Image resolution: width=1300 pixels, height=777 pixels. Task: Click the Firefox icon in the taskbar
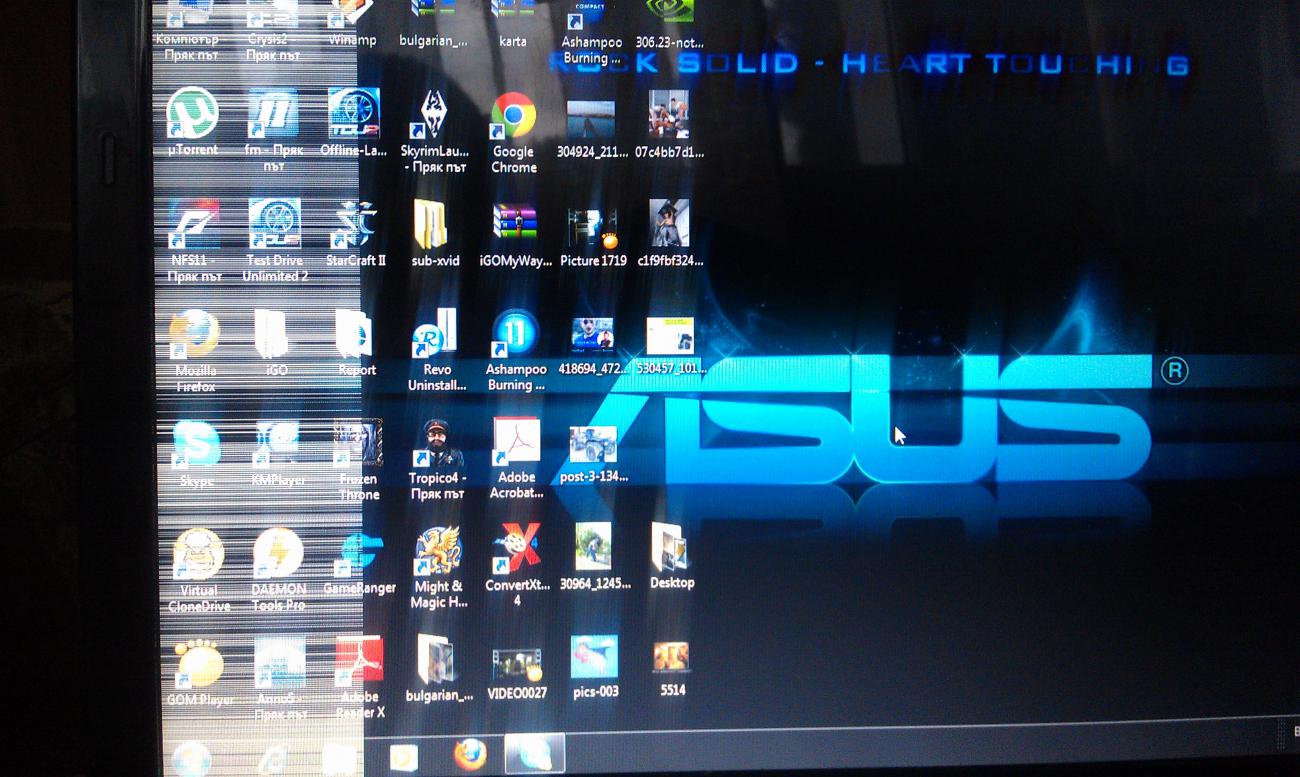pyautogui.click(x=469, y=755)
